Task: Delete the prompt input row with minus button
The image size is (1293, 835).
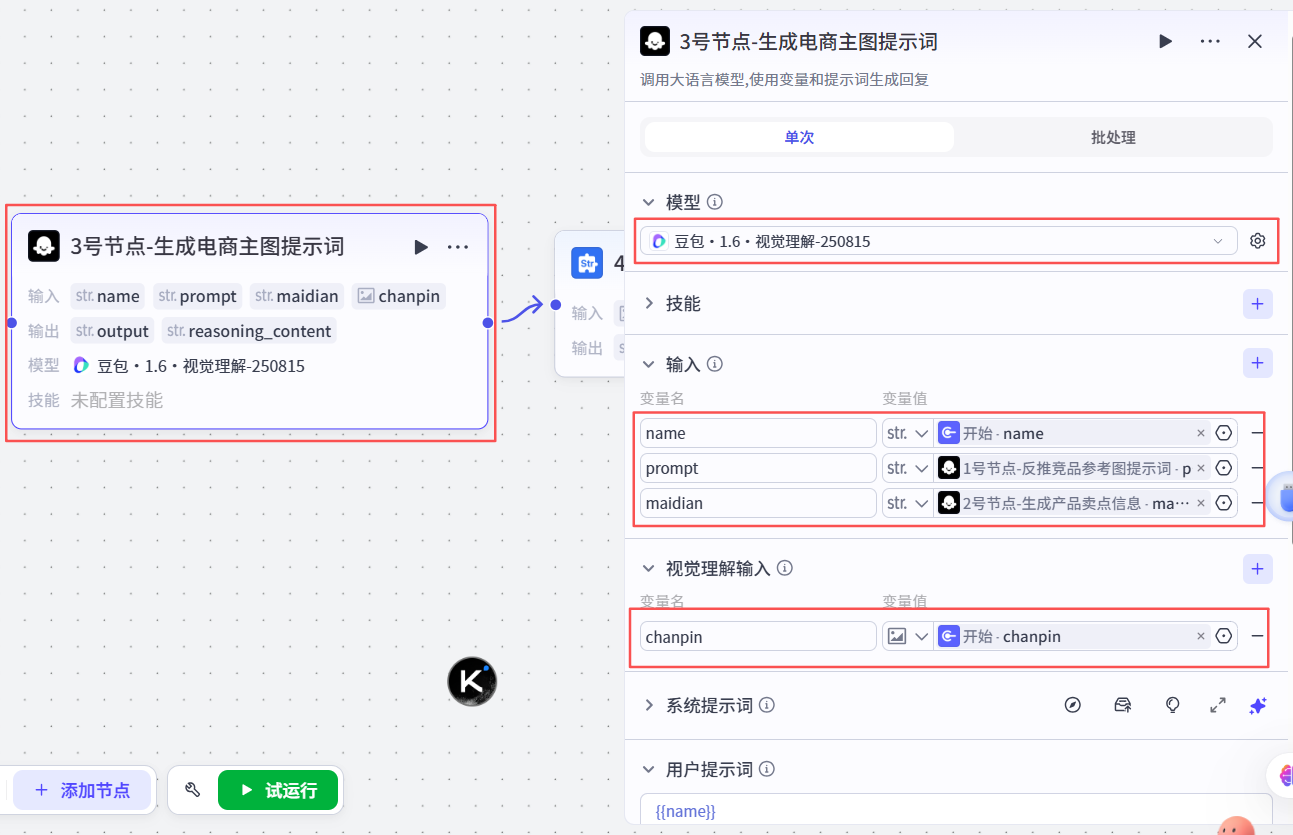Action: point(1257,467)
